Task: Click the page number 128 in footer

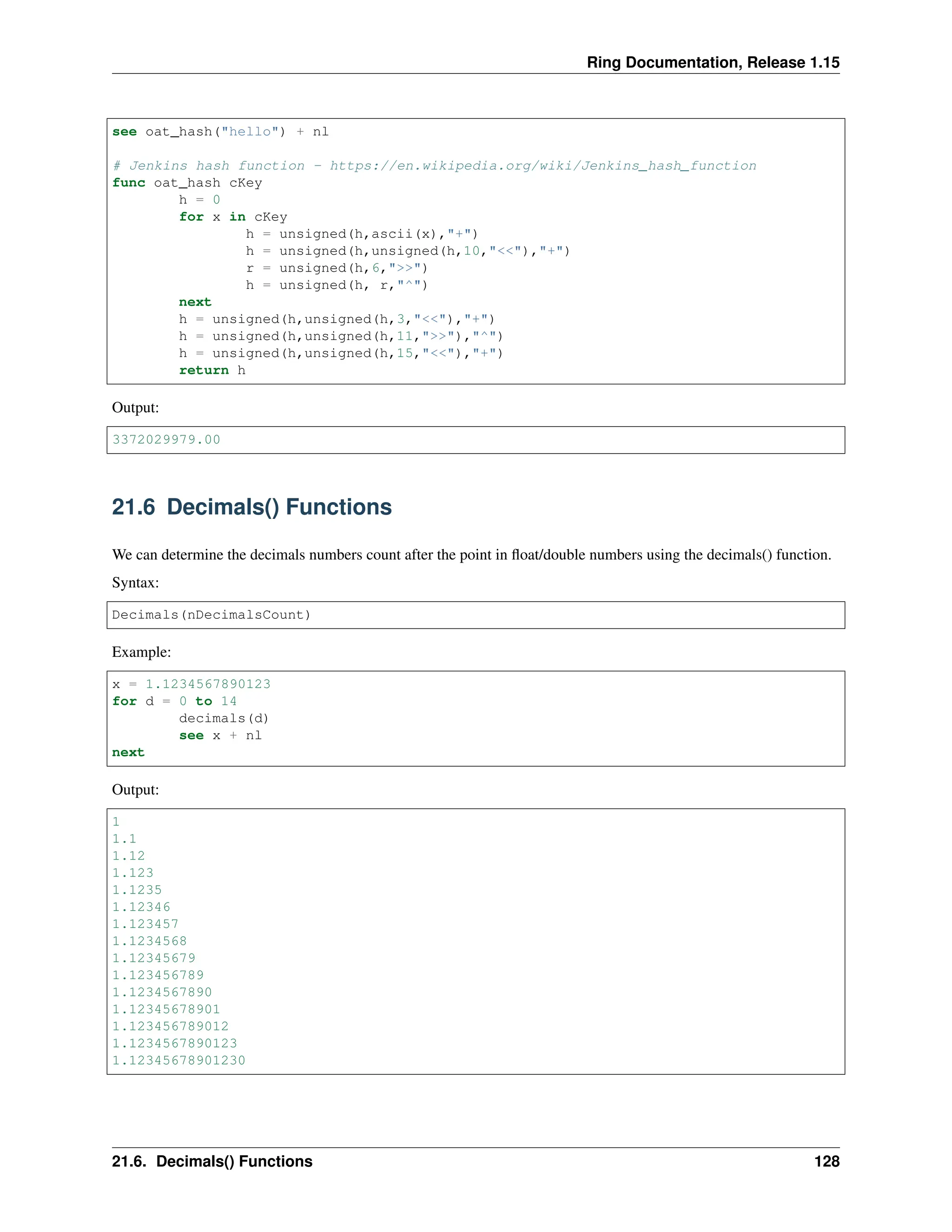Action: [x=826, y=1161]
